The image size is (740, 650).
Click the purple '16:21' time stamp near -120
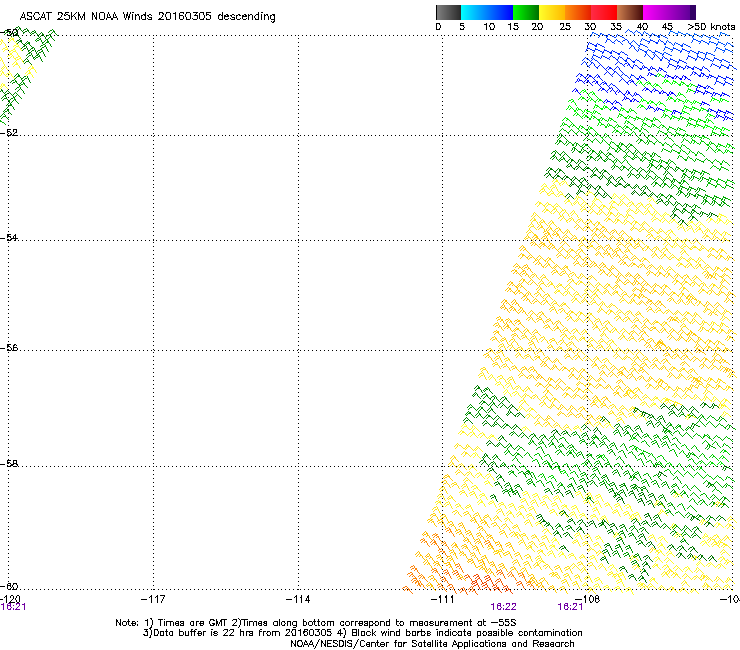pyautogui.click(x=13, y=607)
